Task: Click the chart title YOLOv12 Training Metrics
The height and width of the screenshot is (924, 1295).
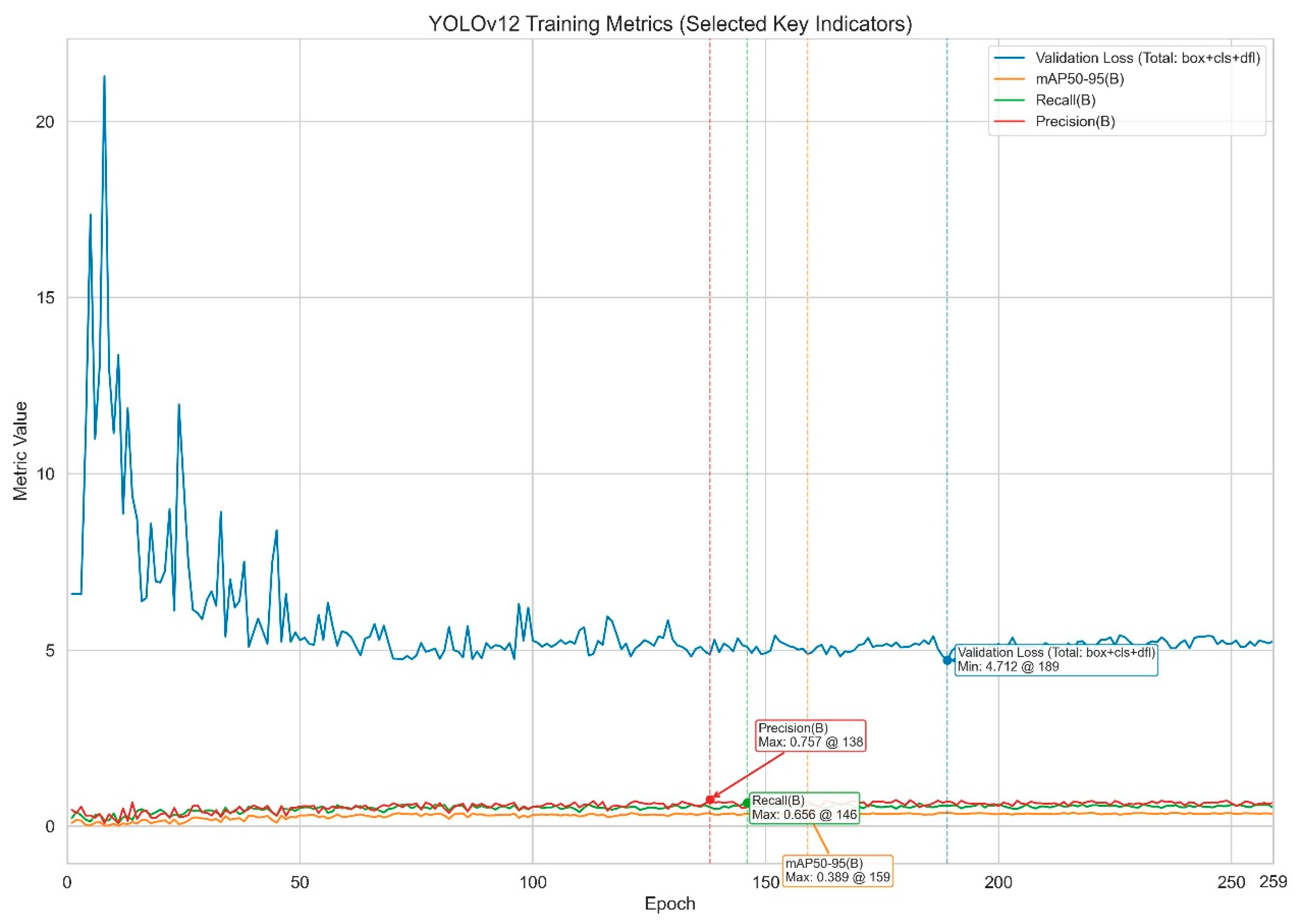Action: 670,24
